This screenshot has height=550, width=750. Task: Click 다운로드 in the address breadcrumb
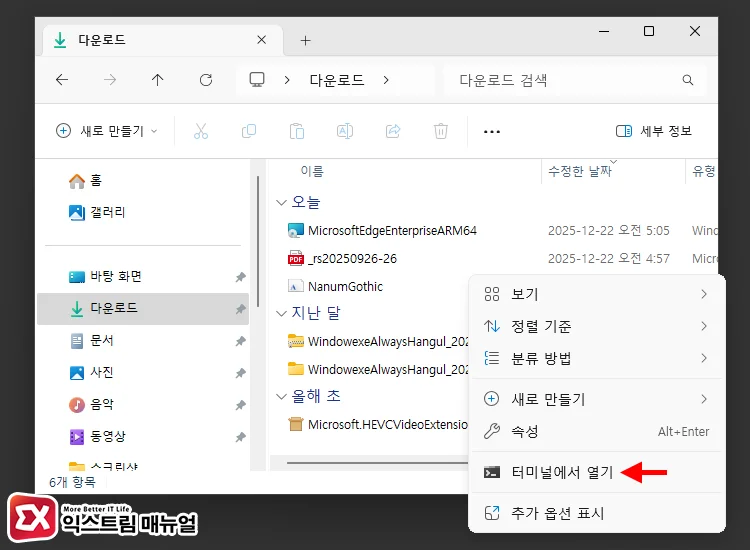coord(337,80)
